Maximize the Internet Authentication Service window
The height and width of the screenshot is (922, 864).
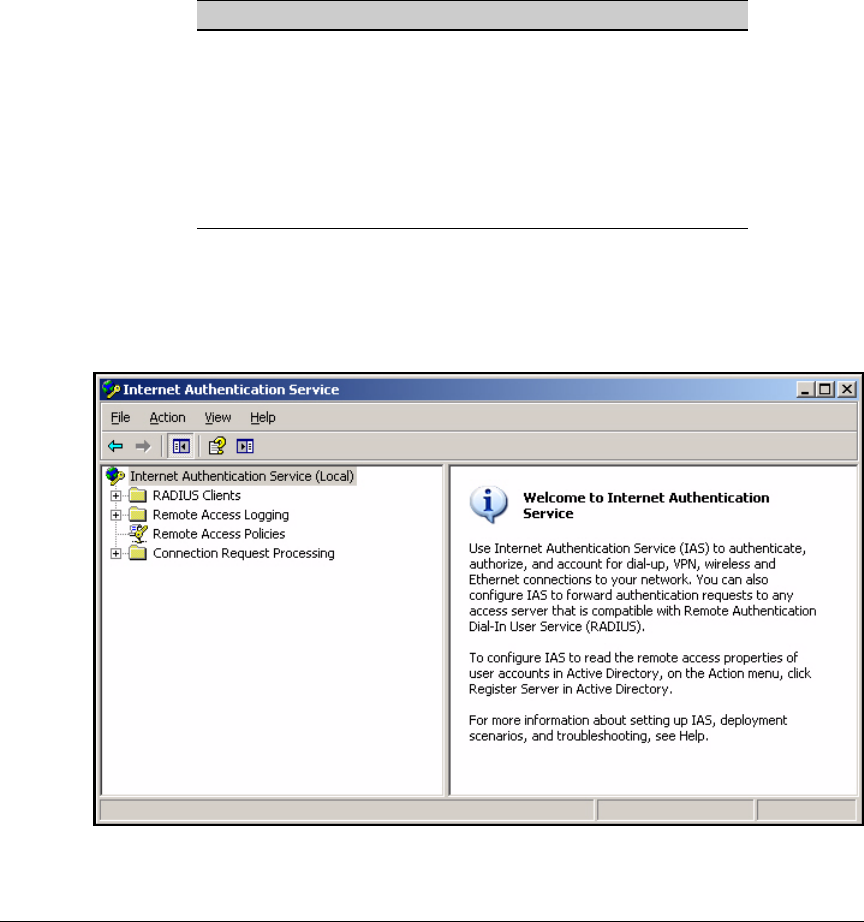coord(825,389)
